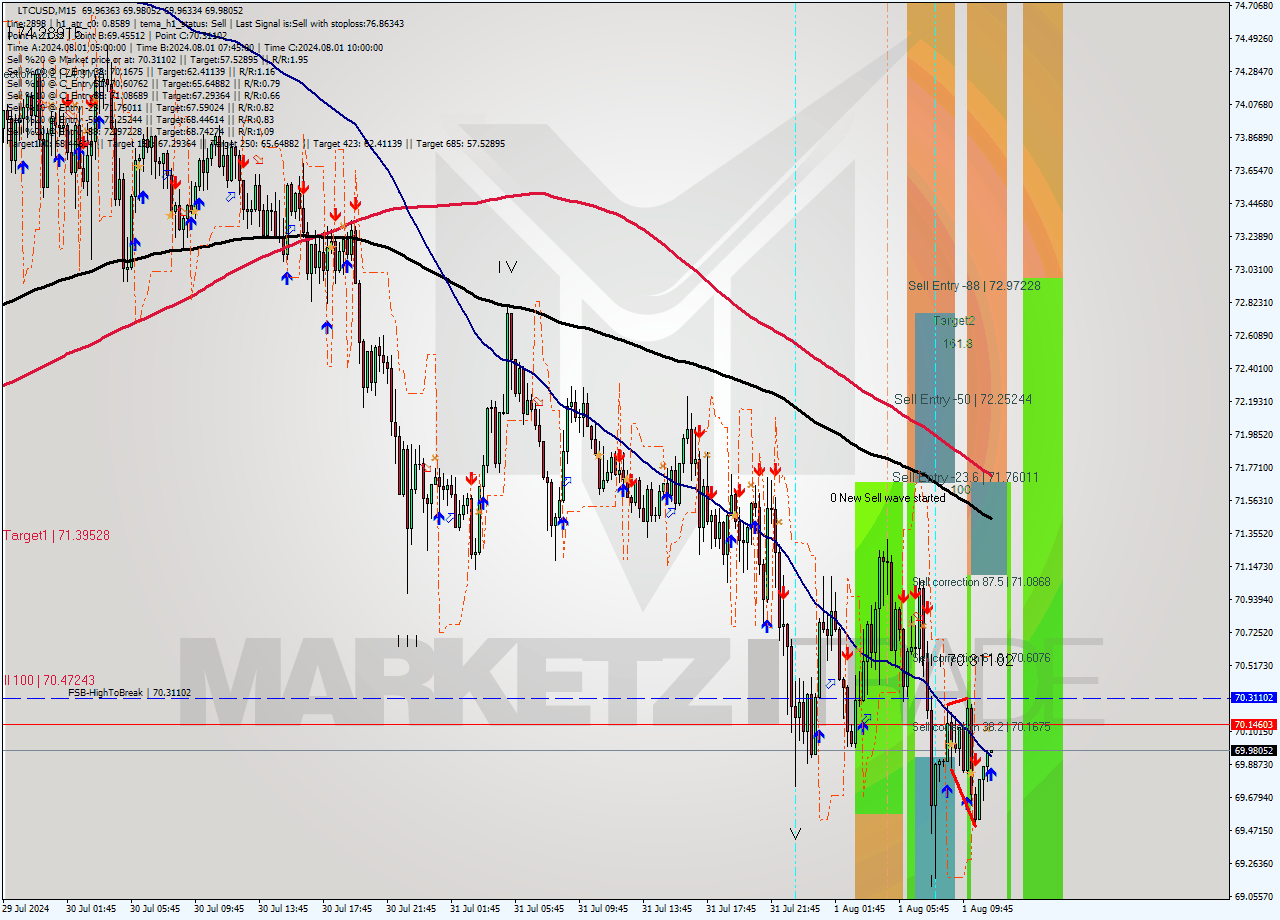The height and width of the screenshot is (920, 1280).
Task: Click the 73.44680 price axis label
Action: pyautogui.click(x=1253, y=203)
